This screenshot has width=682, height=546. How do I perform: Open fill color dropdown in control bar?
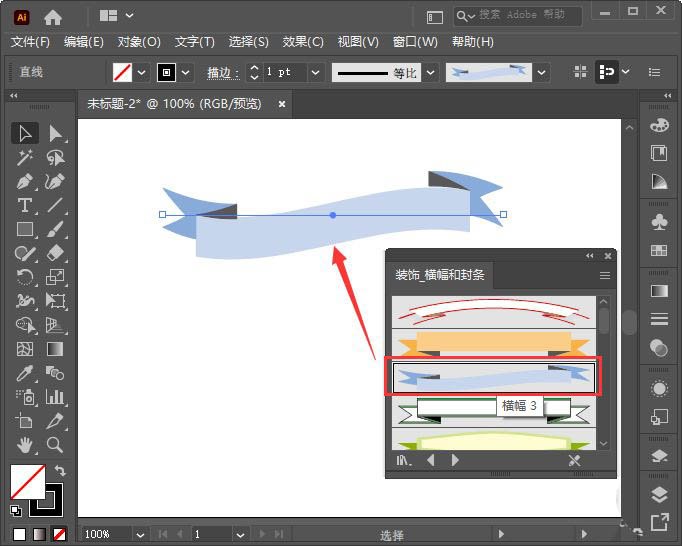click(141, 72)
